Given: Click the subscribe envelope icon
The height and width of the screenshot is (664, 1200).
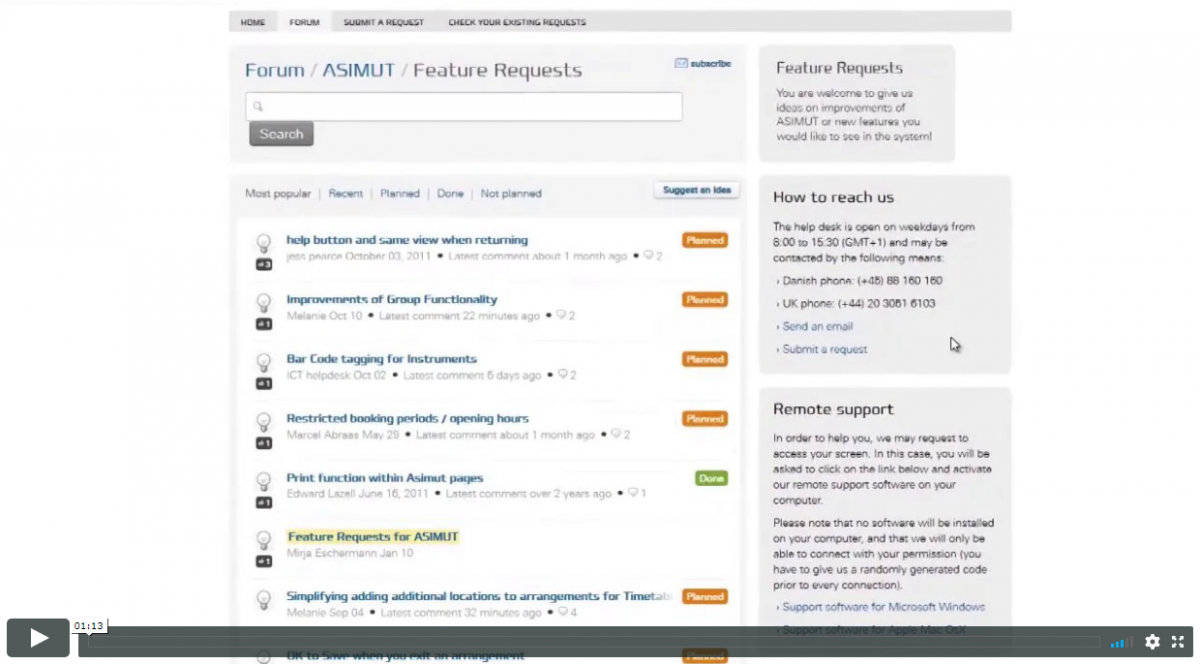Looking at the screenshot, I should coord(681,63).
